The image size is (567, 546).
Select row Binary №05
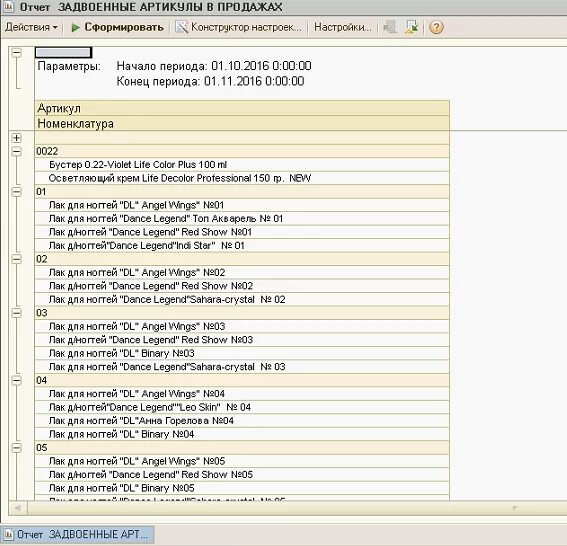(x=242, y=488)
